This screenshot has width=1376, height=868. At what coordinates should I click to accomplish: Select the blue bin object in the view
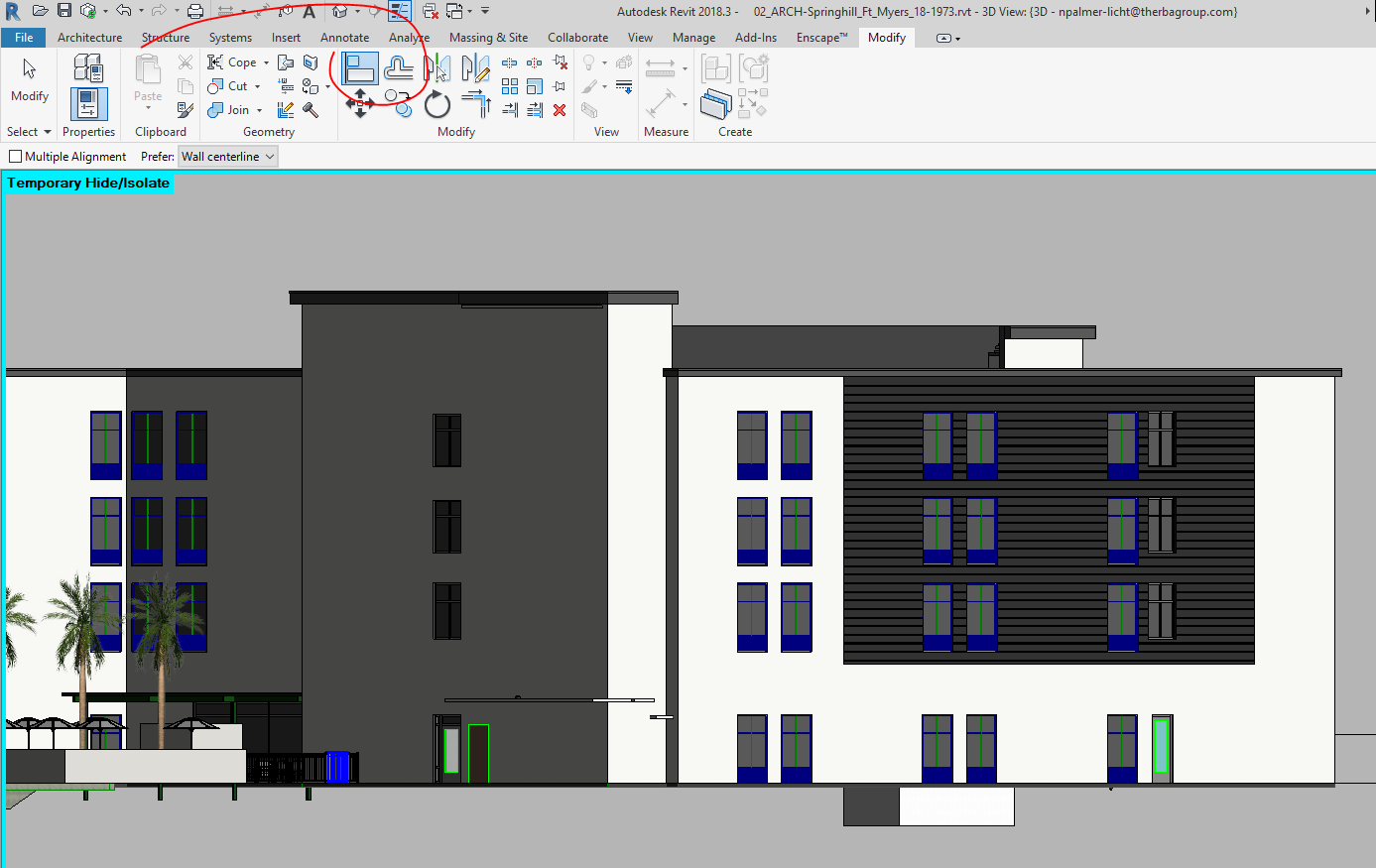click(338, 767)
